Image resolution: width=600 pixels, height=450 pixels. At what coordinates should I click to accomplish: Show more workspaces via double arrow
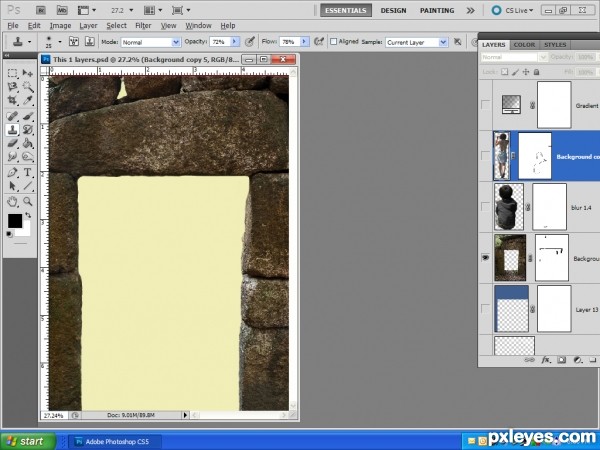click(470, 10)
